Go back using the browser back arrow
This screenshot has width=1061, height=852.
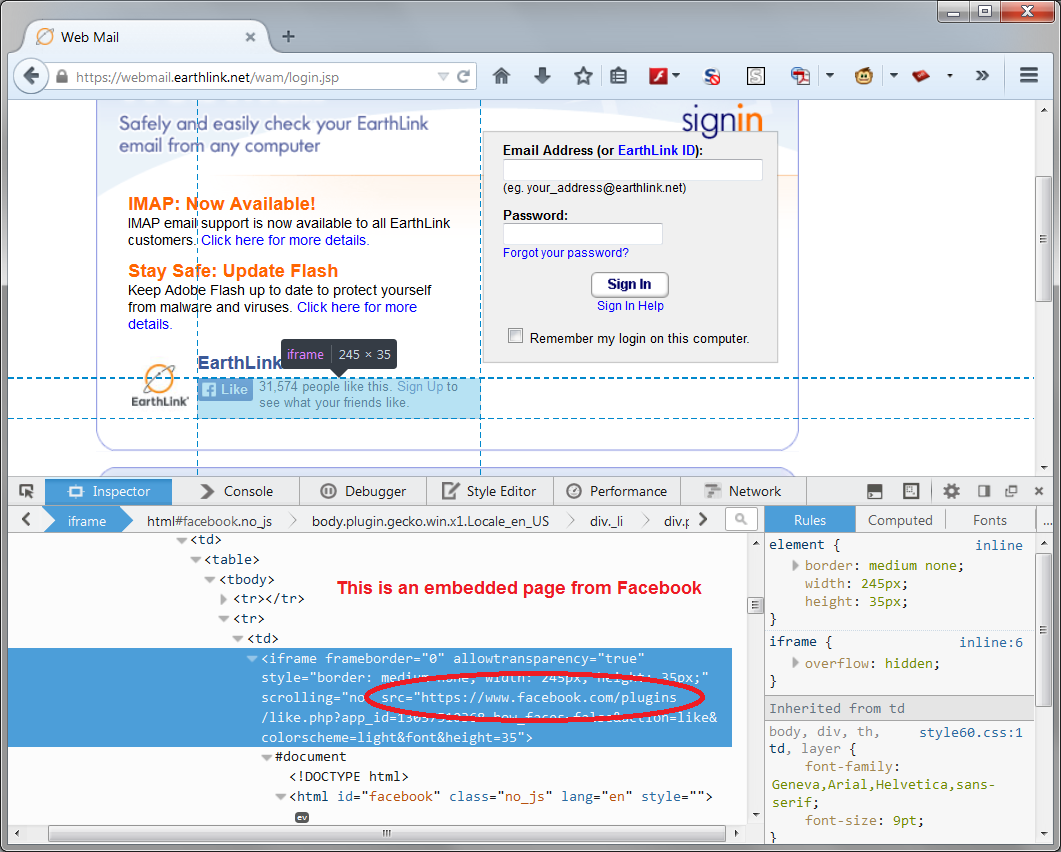pos(30,76)
